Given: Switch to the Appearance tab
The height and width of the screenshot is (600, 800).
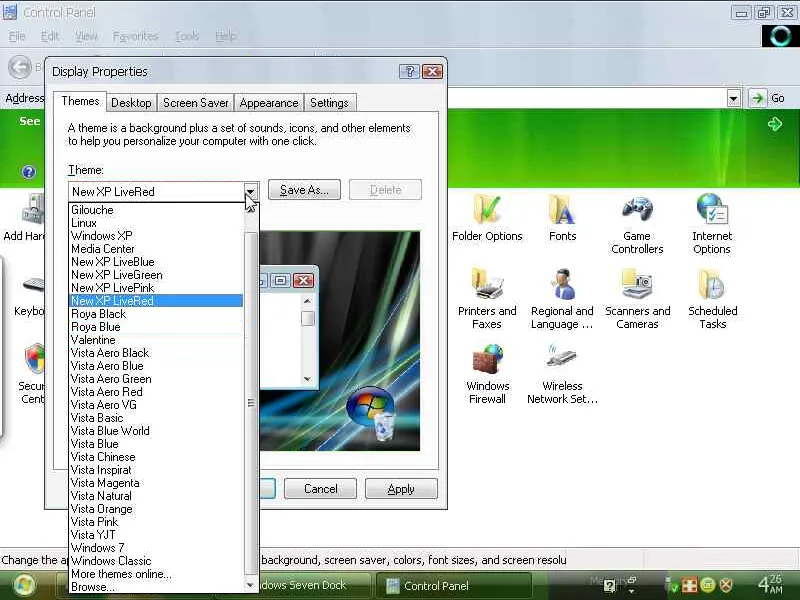Looking at the screenshot, I should (x=269, y=103).
